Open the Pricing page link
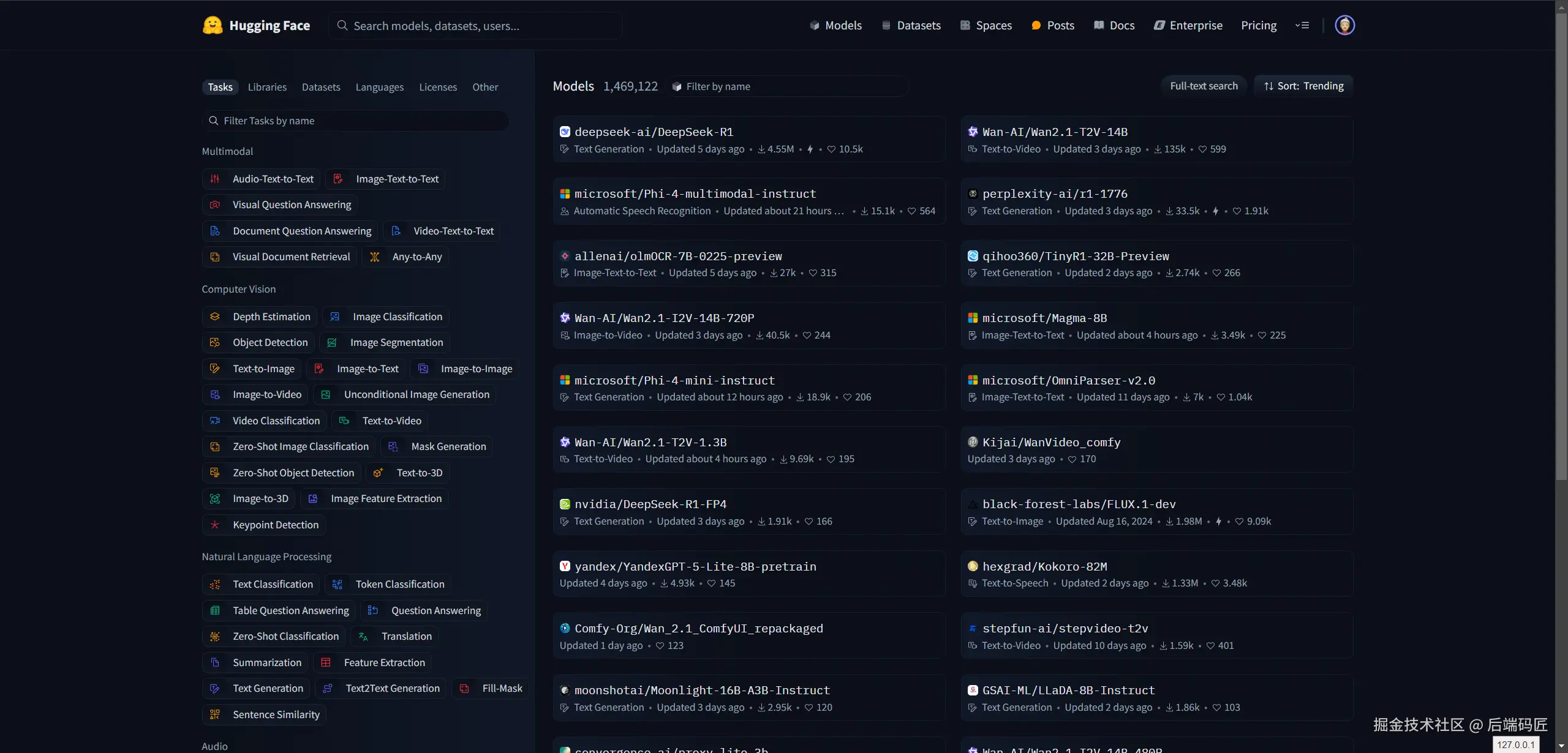Viewport: 1568px width, 753px height. coord(1259,26)
